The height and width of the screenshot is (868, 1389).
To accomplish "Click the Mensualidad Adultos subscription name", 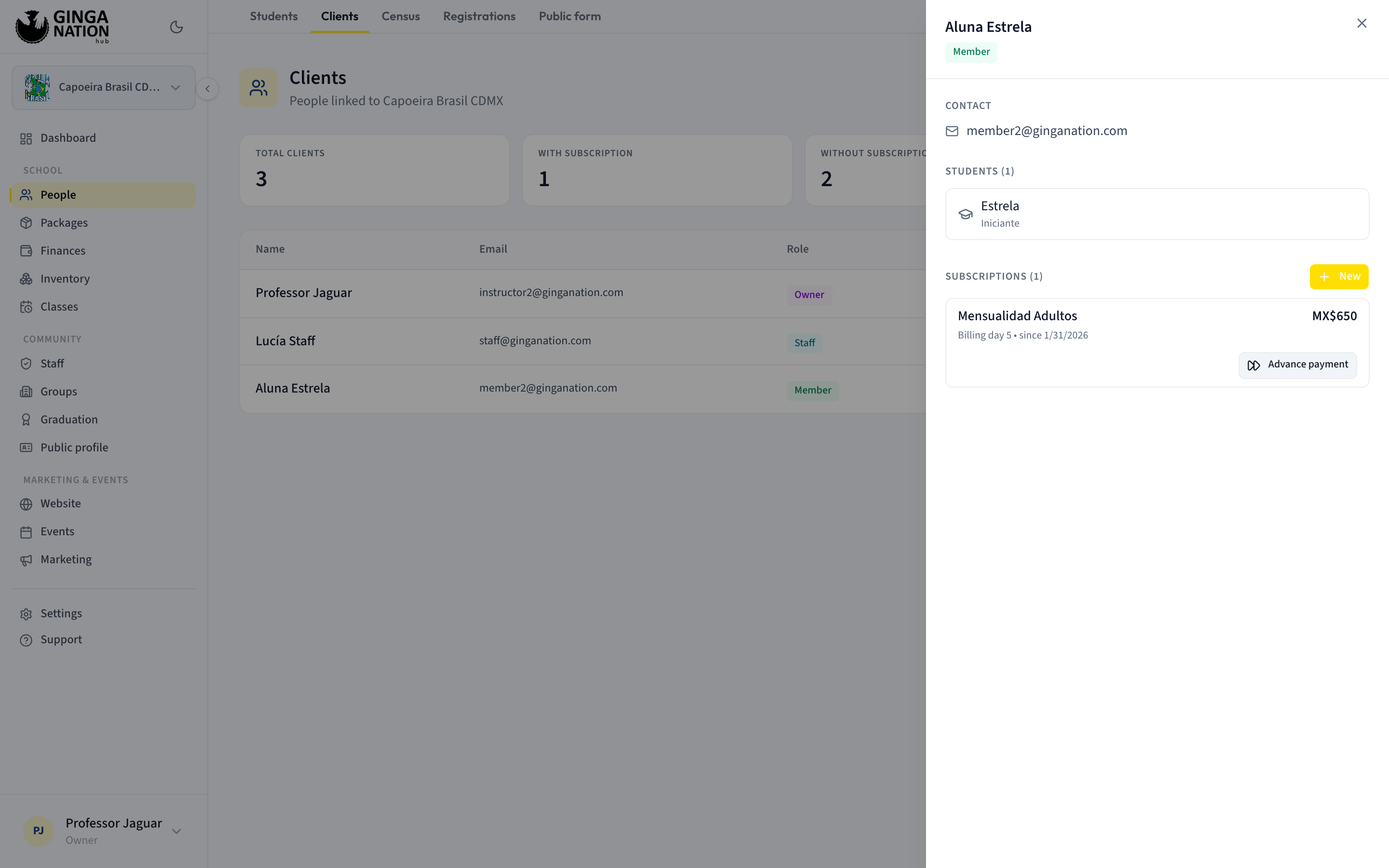I will pos(1017,316).
